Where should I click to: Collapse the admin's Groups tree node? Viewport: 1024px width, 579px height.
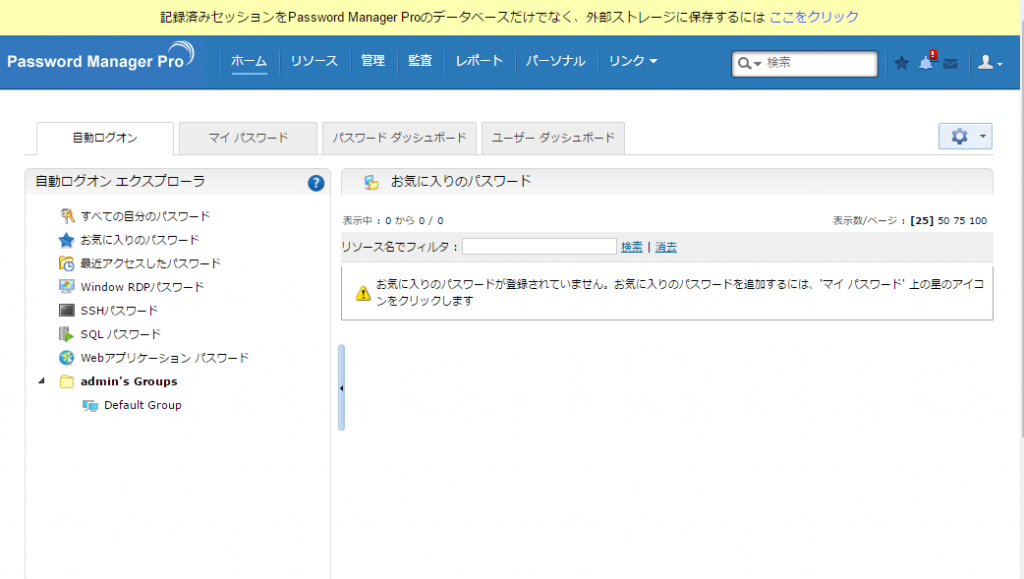[x=41, y=381]
